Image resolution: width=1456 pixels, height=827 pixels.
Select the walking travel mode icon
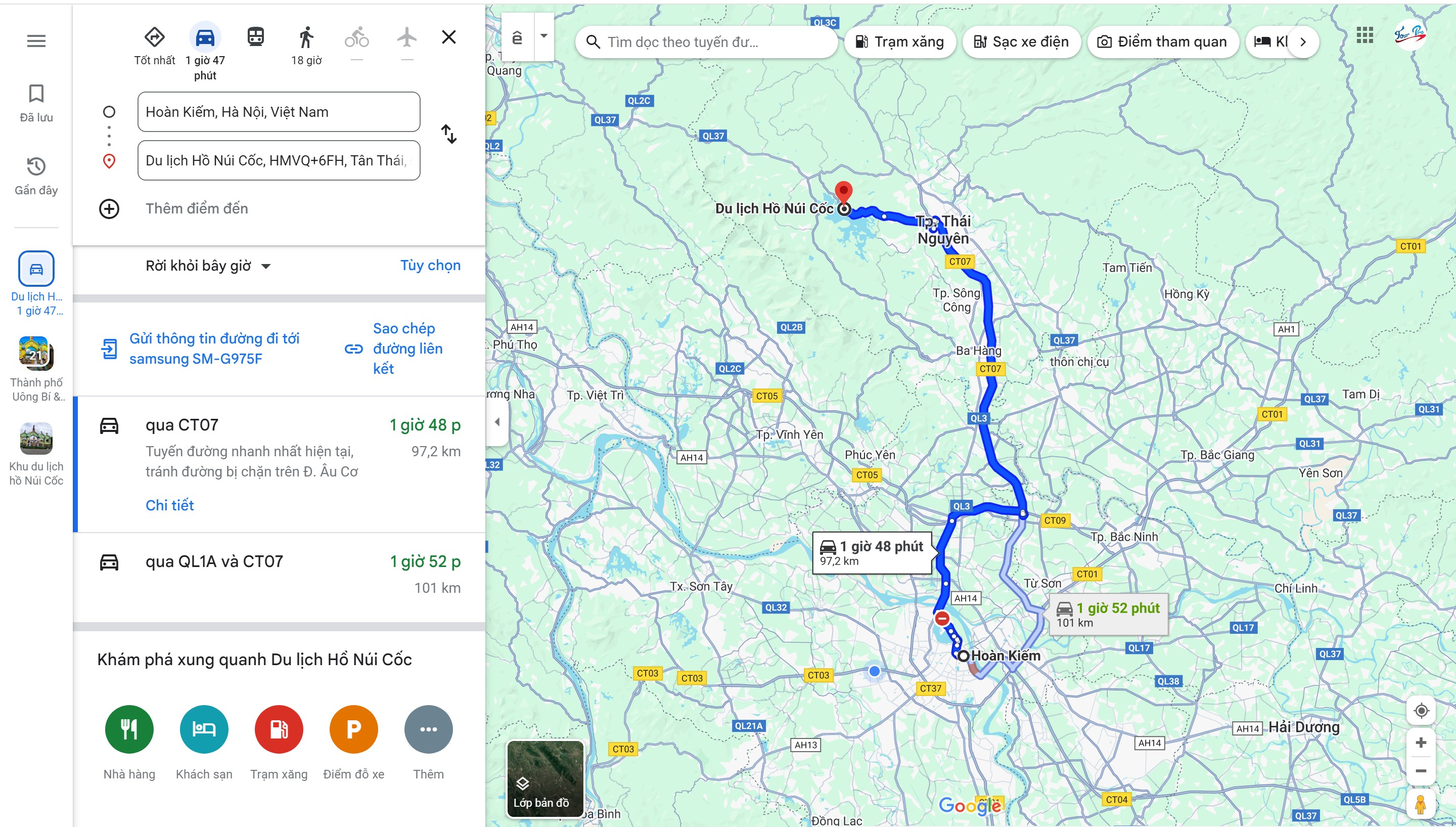[x=306, y=37]
